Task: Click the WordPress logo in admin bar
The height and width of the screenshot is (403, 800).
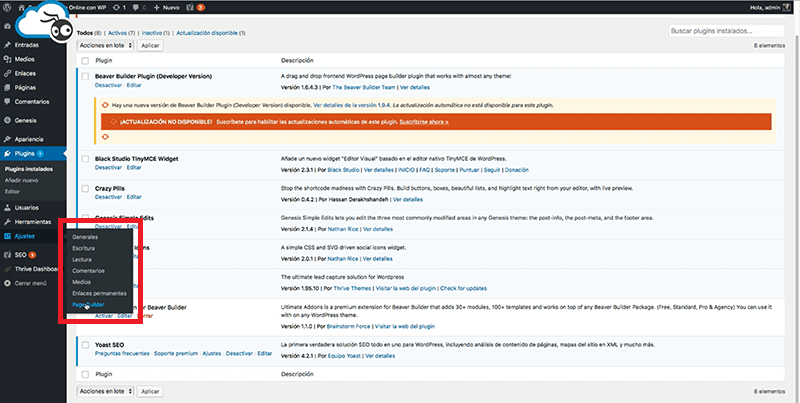Action: [x=6, y=7]
